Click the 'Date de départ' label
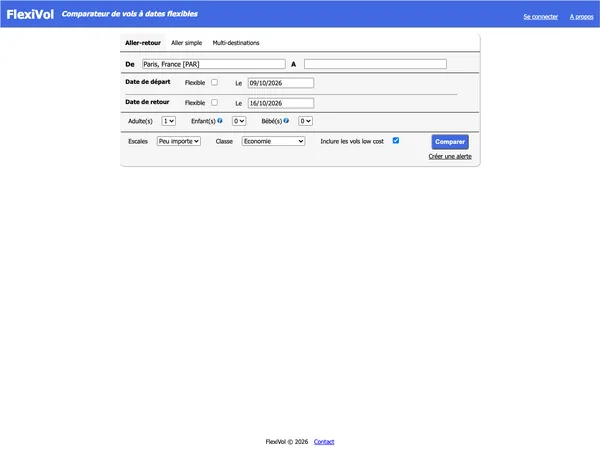 tap(148, 82)
